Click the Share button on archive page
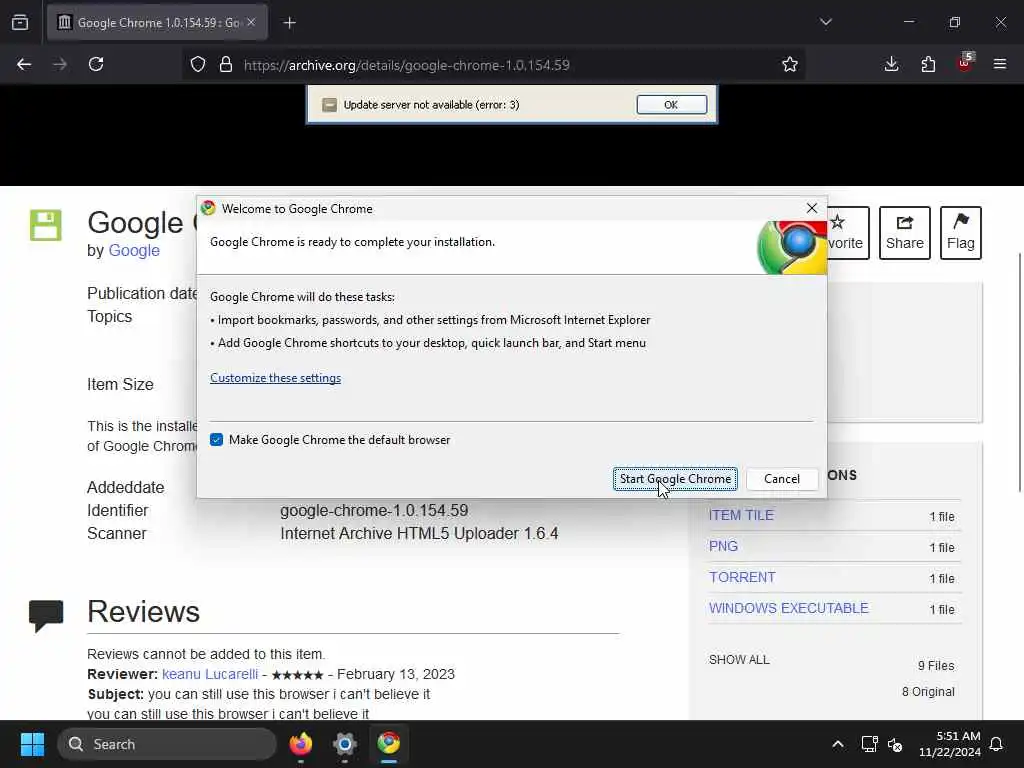Image resolution: width=1024 pixels, height=768 pixels. (x=904, y=232)
